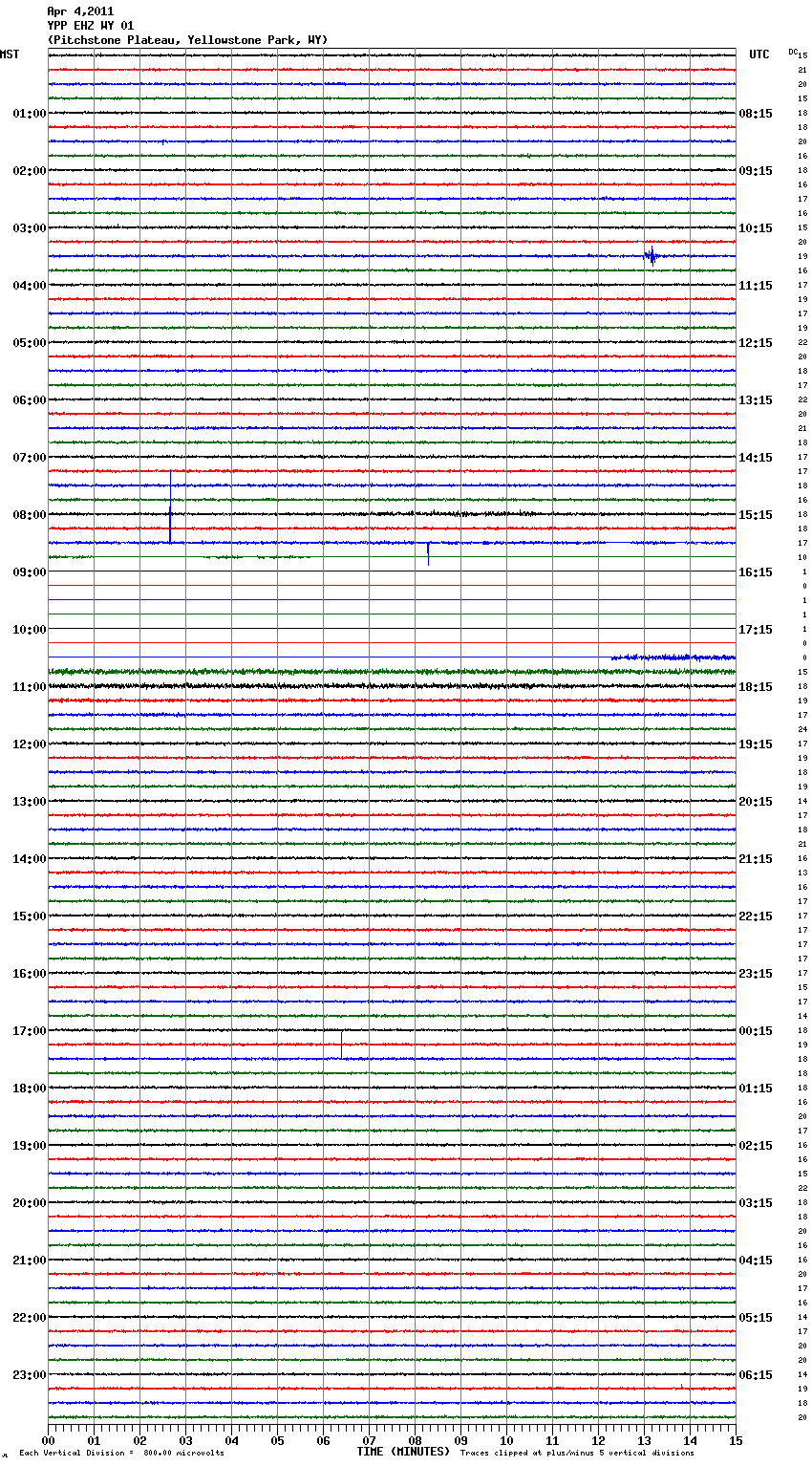Click the blue noise burst before the 11:00 row
This screenshot has height=1466, width=812.
pyautogui.click(x=673, y=658)
